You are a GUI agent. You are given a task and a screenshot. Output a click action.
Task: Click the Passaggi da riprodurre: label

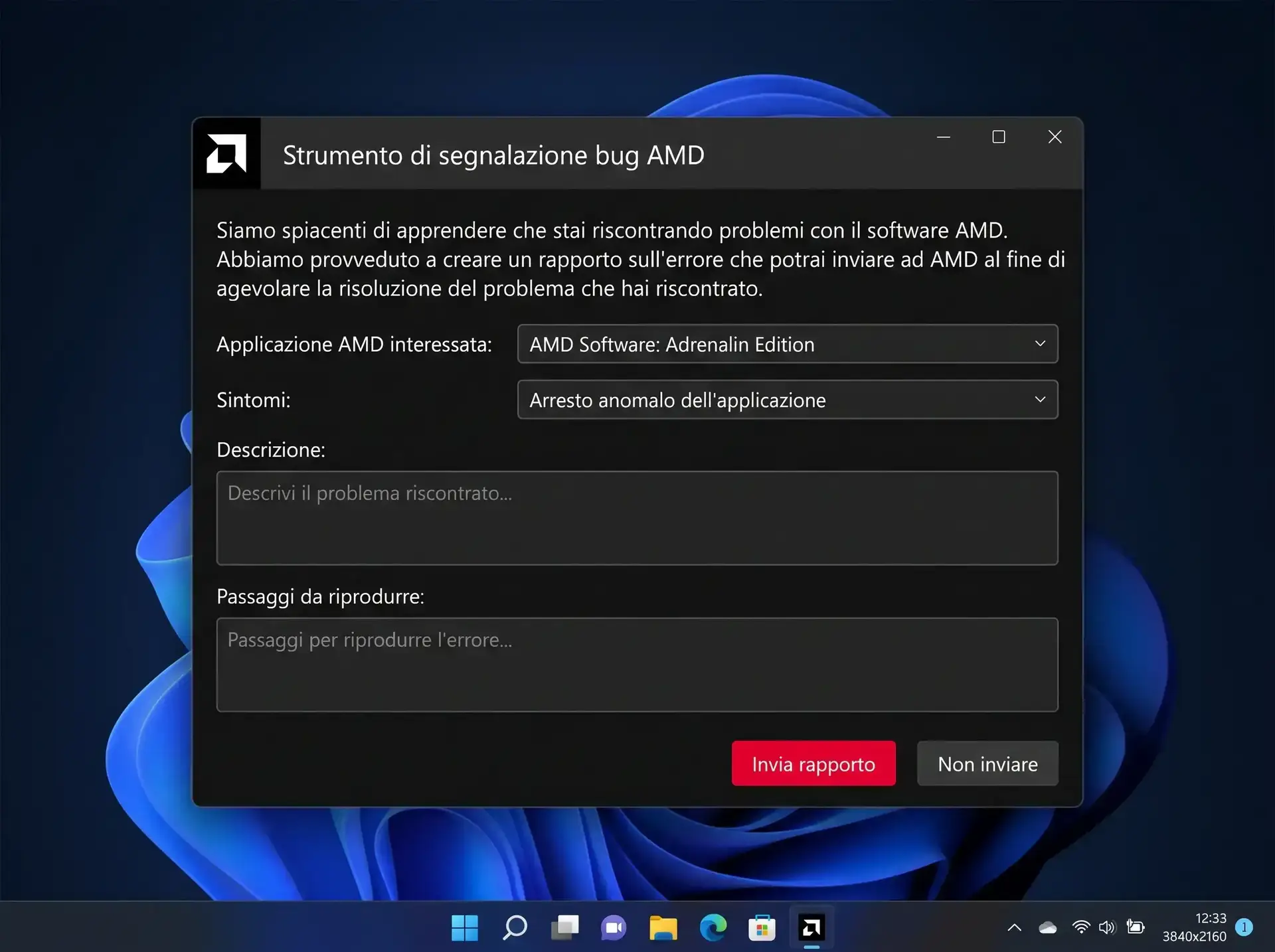pyautogui.click(x=320, y=597)
